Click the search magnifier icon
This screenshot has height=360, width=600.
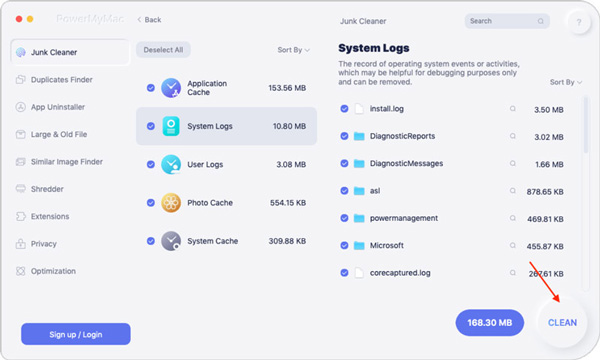540,21
